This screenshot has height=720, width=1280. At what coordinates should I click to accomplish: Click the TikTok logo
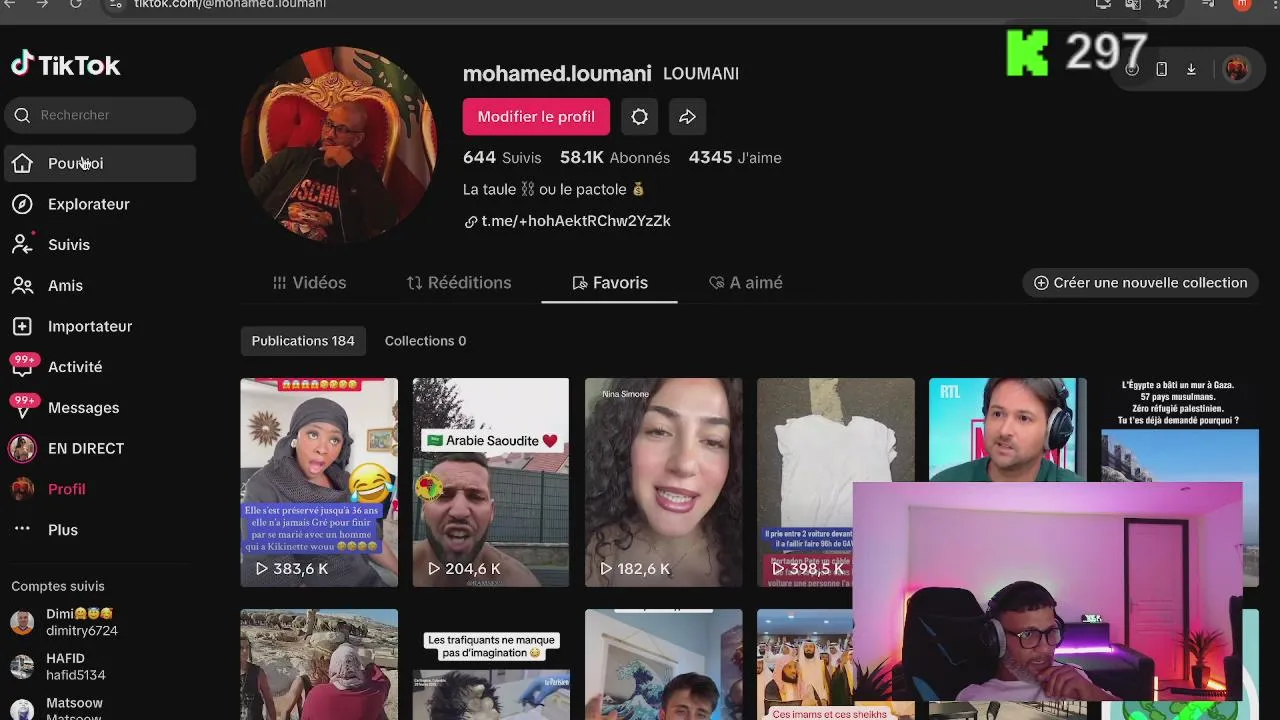pyautogui.click(x=65, y=65)
